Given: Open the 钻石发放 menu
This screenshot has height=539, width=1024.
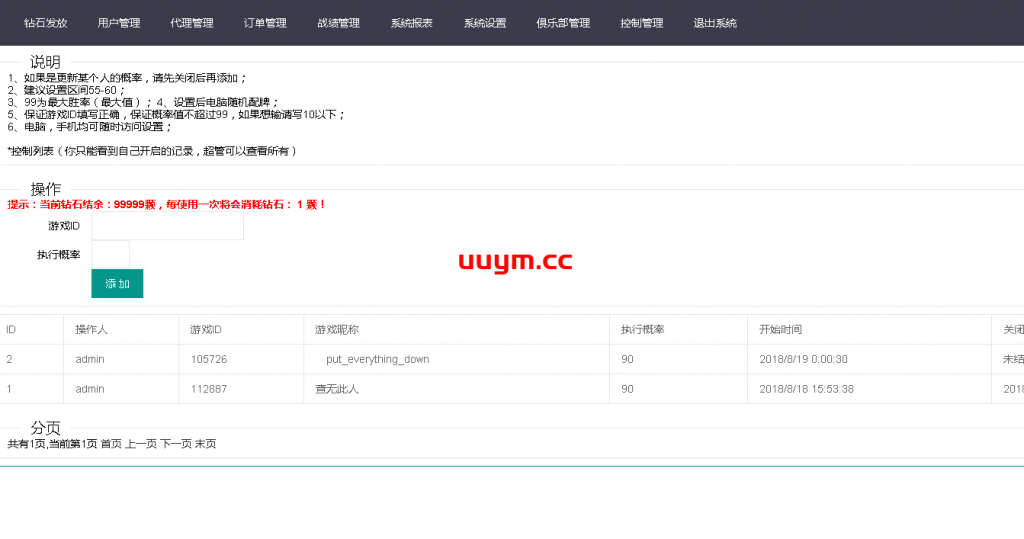Looking at the screenshot, I should tap(45, 23).
